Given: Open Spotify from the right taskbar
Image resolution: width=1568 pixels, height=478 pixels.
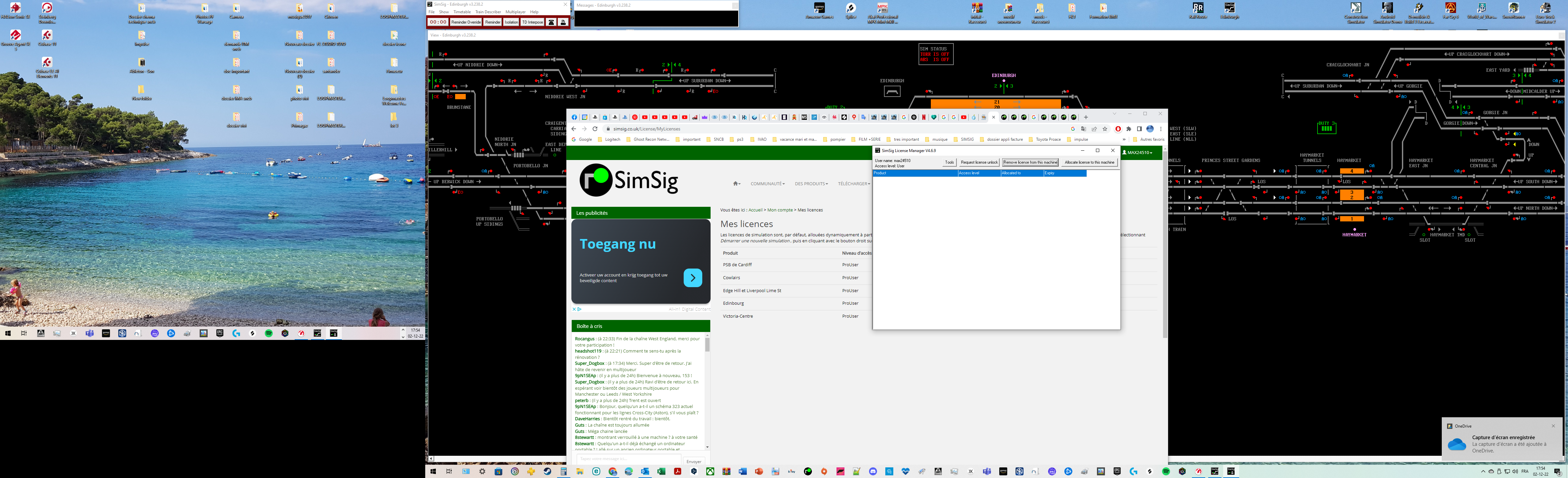Looking at the screenshot, I should point(1166,471).
